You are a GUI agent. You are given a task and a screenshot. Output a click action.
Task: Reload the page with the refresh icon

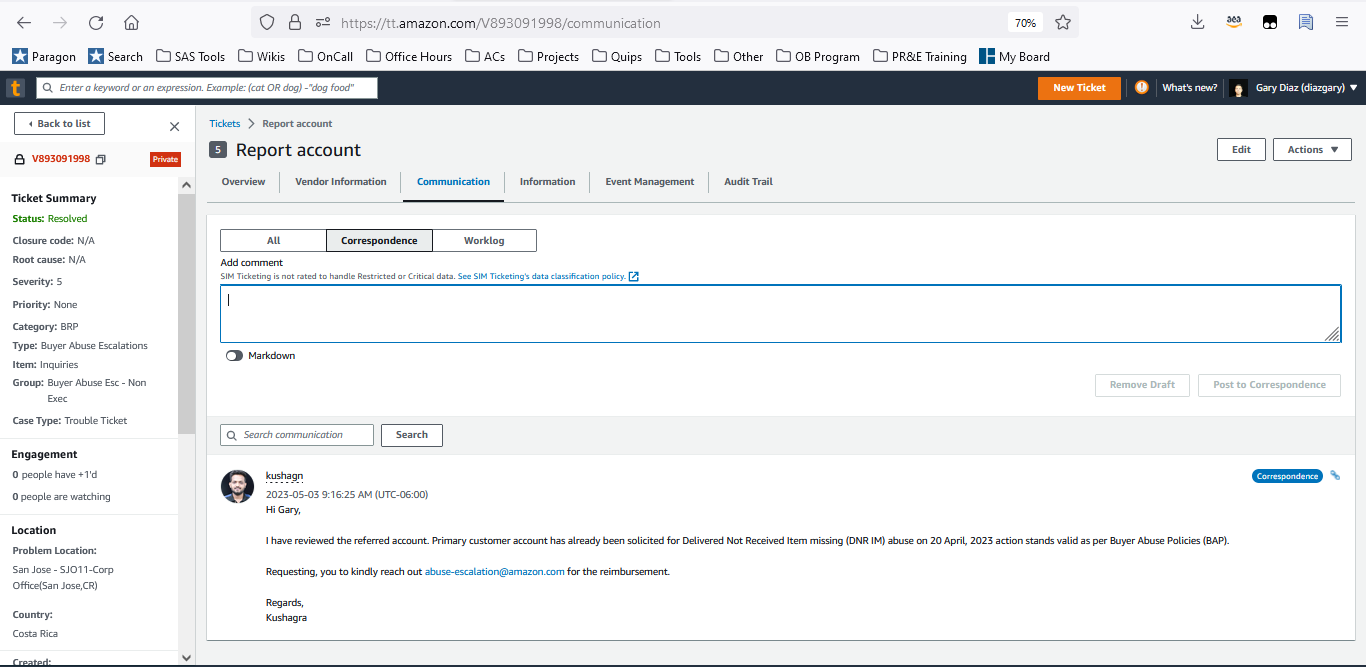(x=96, y=22)
